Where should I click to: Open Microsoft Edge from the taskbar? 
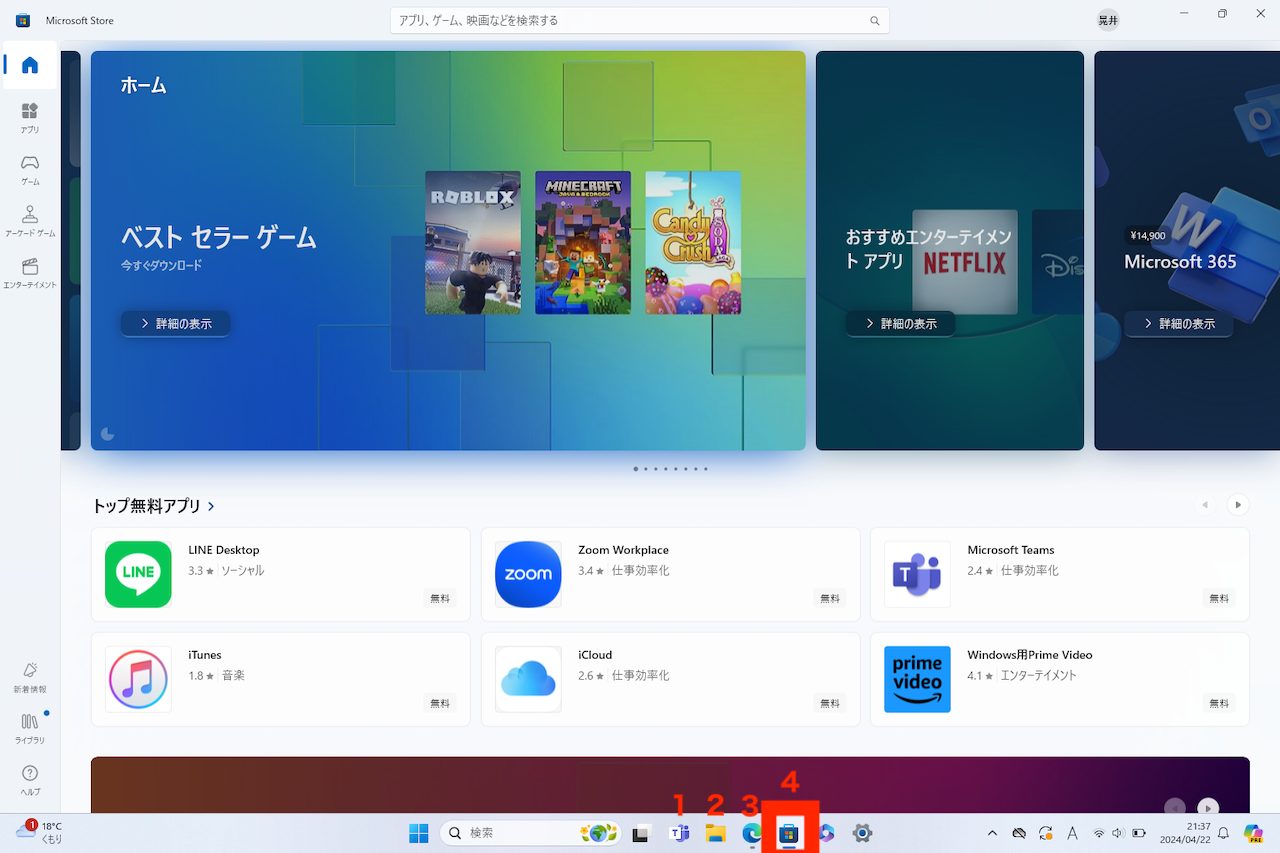tap(752, 833)
